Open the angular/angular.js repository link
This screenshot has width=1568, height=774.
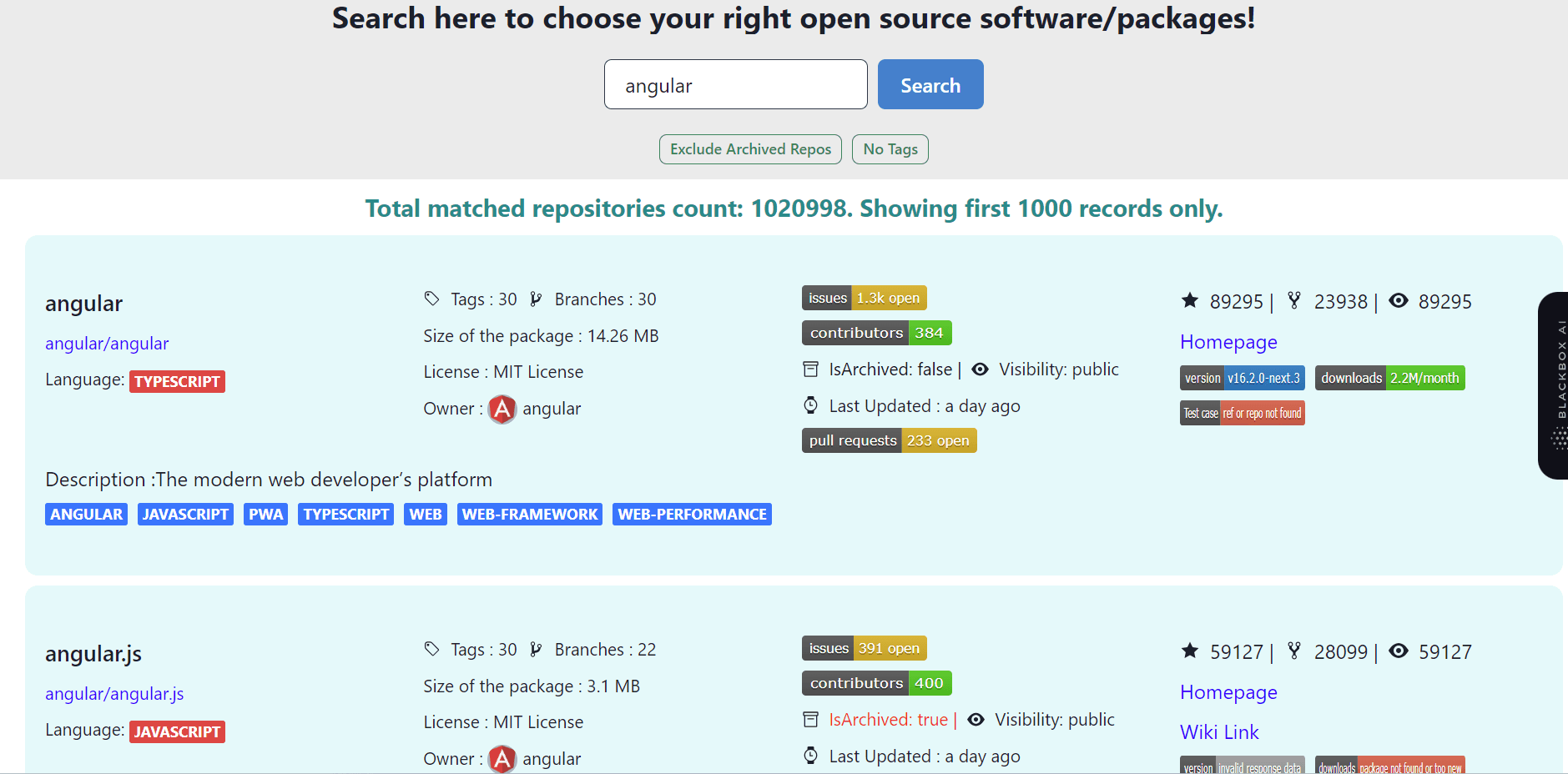pyautogui.click(x=114, y=694)
